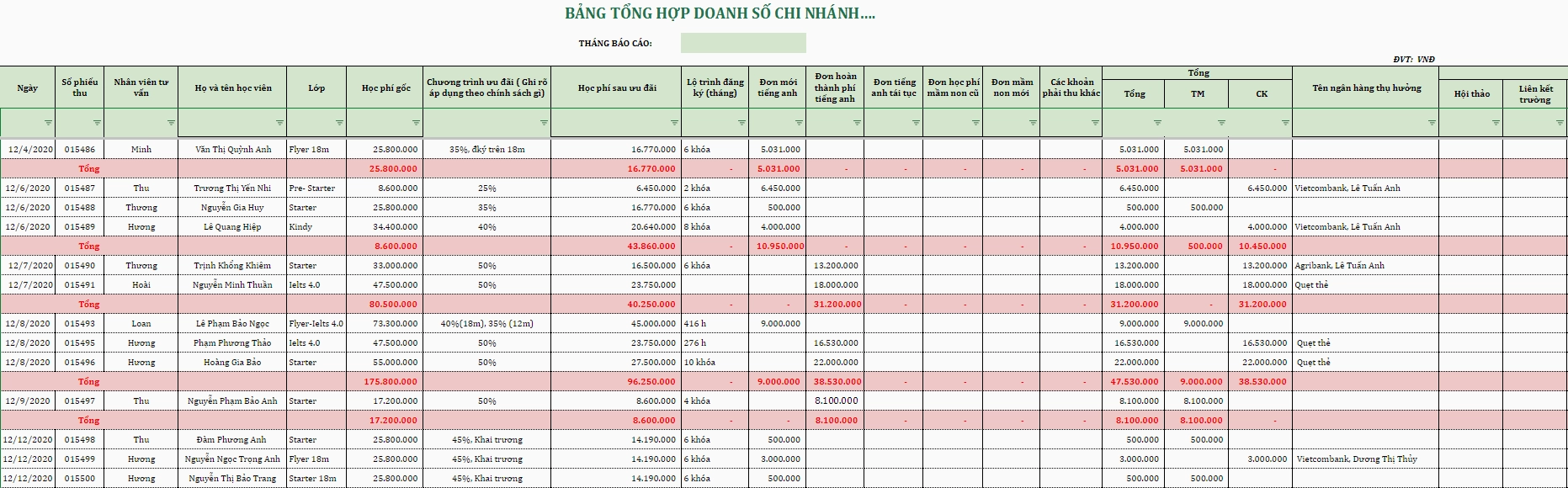
Task: Select the Hội thảo header cell
Action: point(1471,93)
